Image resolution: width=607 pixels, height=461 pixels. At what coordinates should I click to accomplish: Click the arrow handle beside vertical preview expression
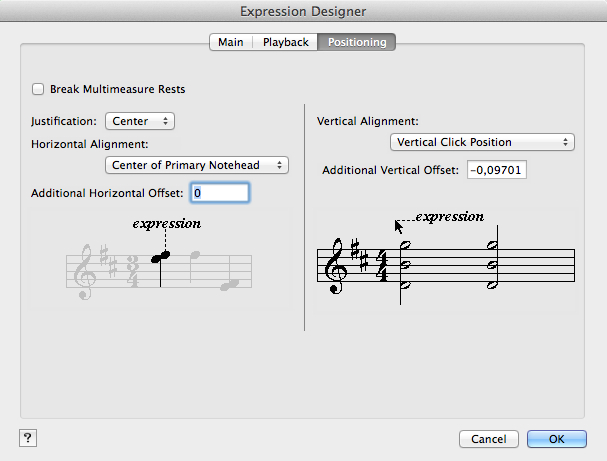[x=399, y=226]
